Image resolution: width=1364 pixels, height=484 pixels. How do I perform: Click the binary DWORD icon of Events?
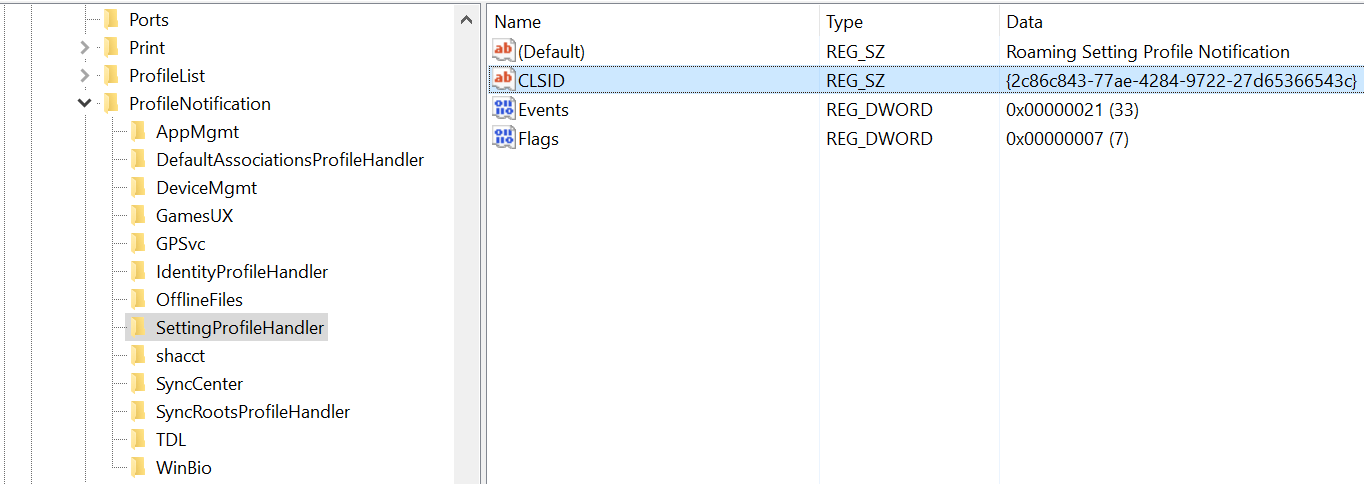[504, 109]
